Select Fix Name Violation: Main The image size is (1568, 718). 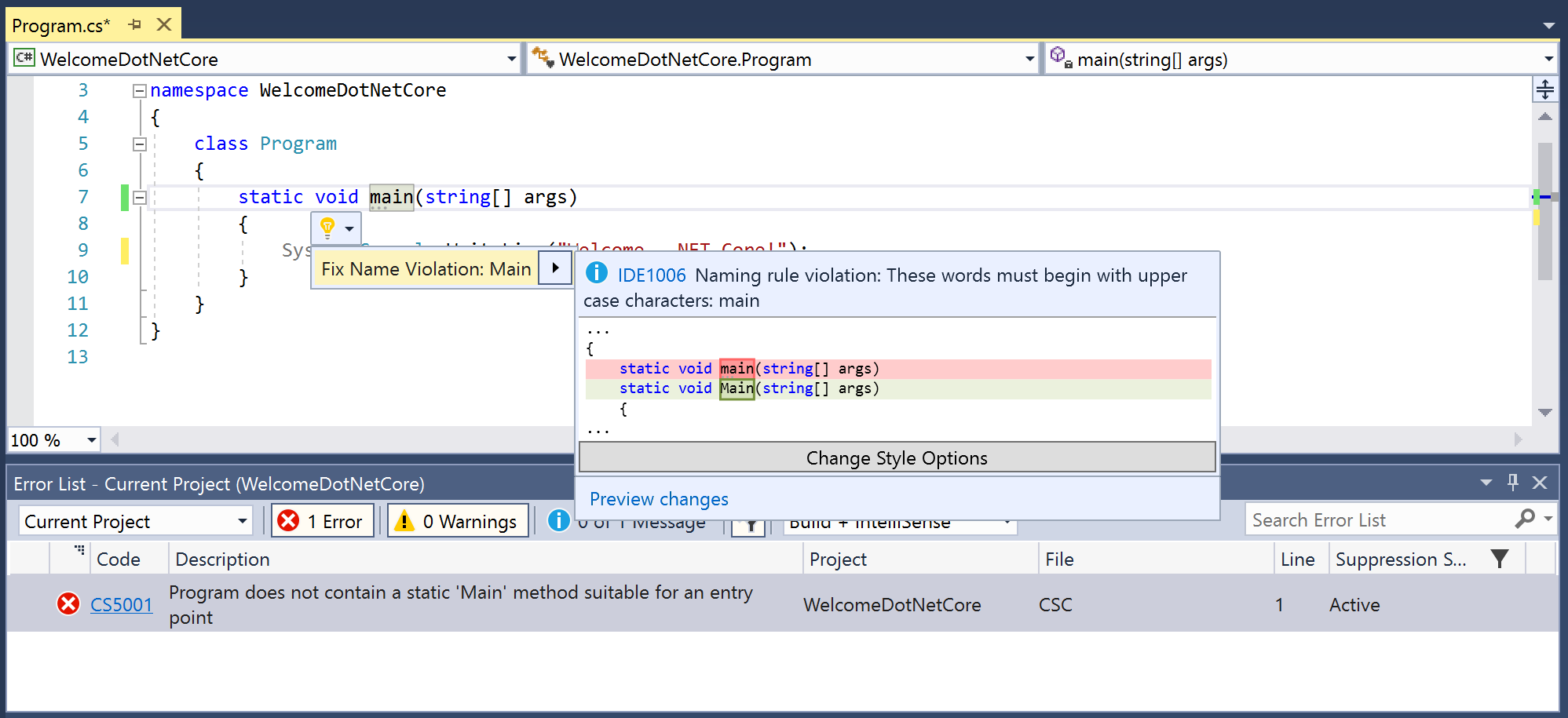coord(426,269)
